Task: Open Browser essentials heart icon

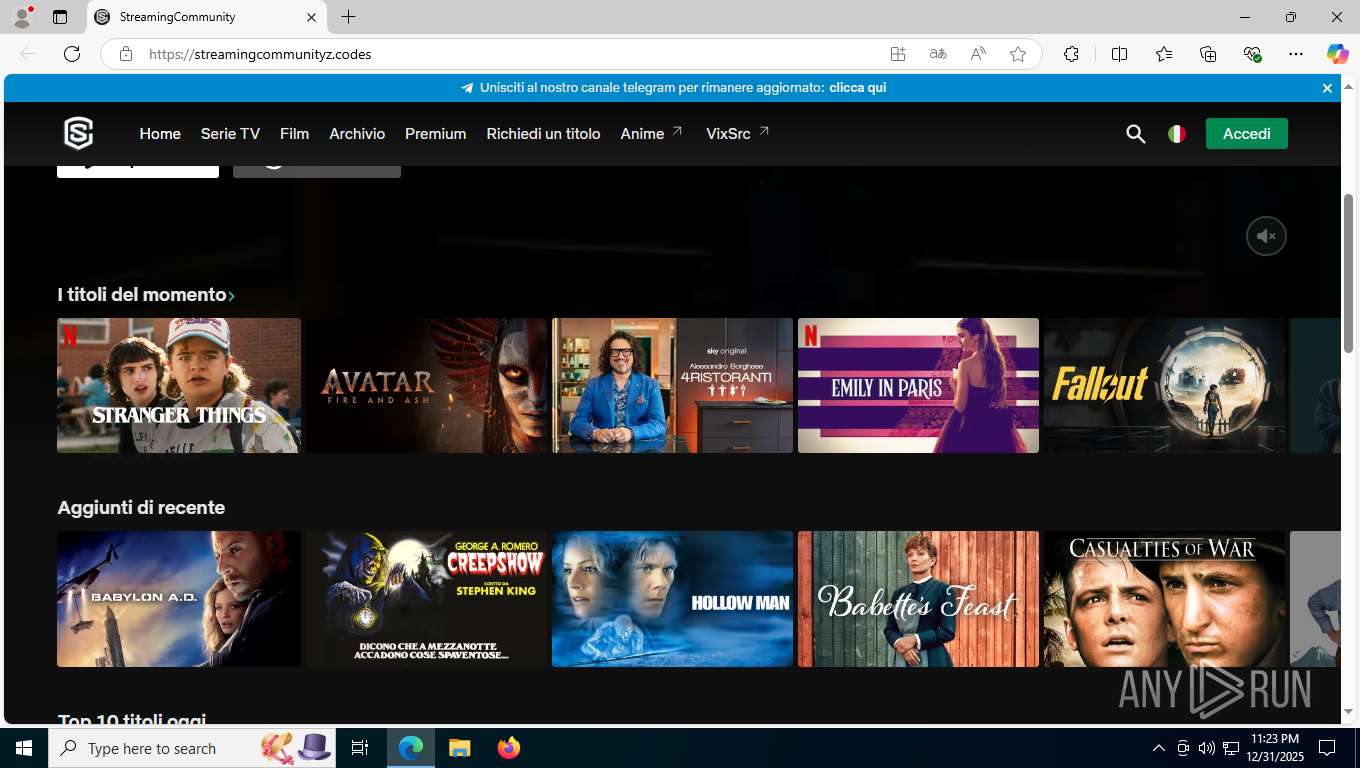Action: [x=1252, y=54]
